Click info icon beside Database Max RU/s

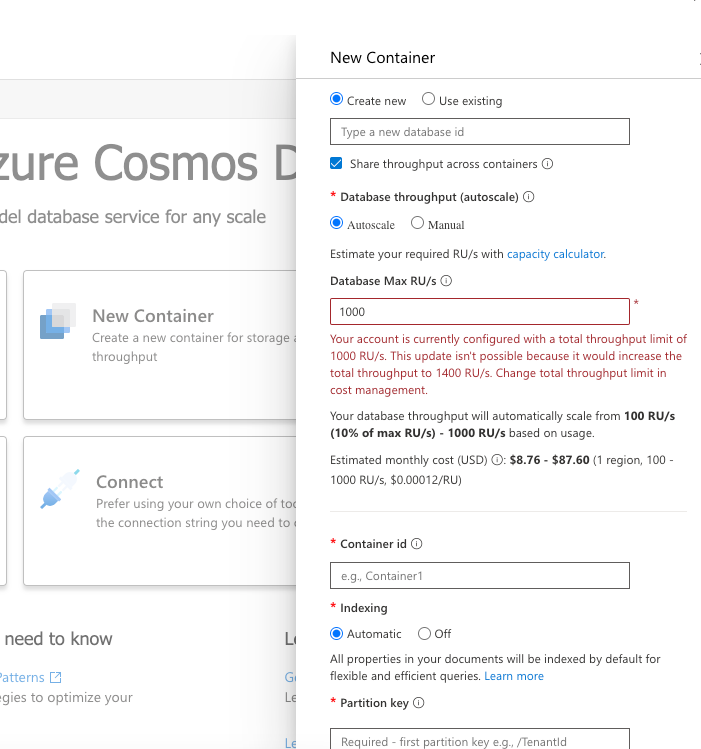pyautogui.click(x=446, y=281)
